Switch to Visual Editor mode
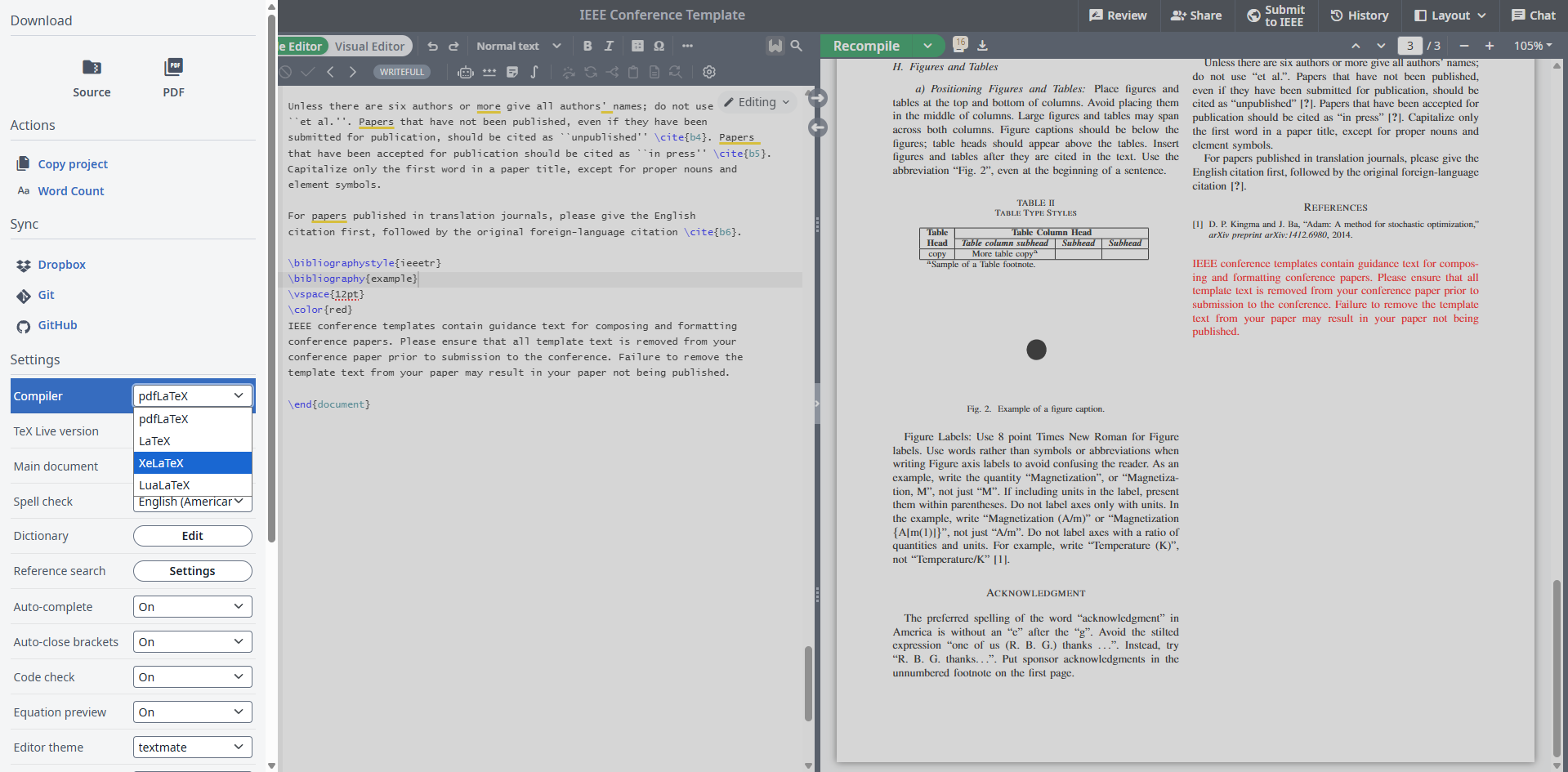The image size is (1568, 772). (369, 47)
